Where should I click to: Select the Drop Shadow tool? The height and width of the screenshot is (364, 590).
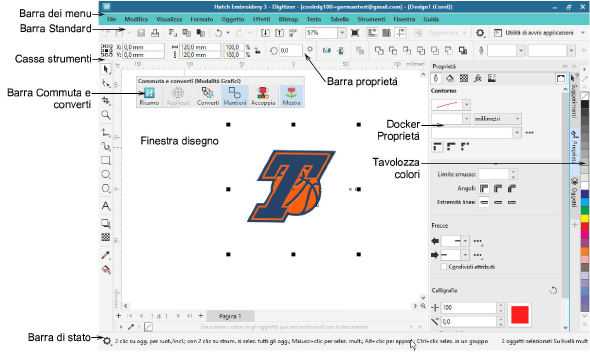(x=106, y=224)
